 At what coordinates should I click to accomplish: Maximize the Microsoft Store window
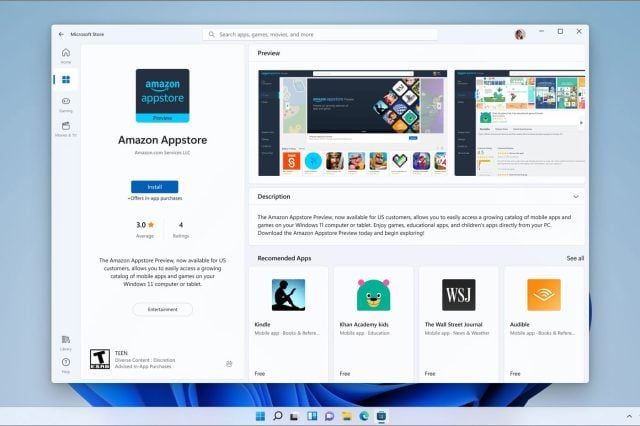point(560,31)
